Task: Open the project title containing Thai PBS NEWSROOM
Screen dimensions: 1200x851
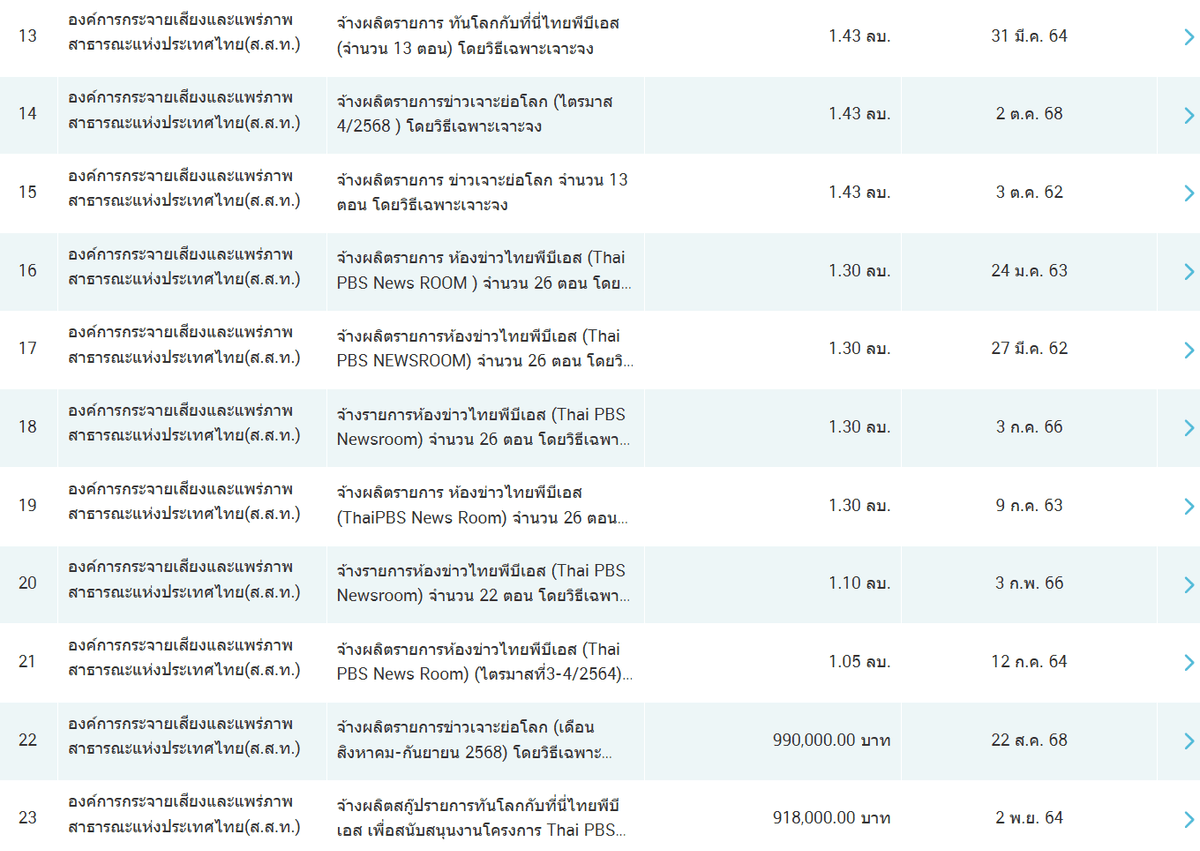Action: tap(485, 348)
